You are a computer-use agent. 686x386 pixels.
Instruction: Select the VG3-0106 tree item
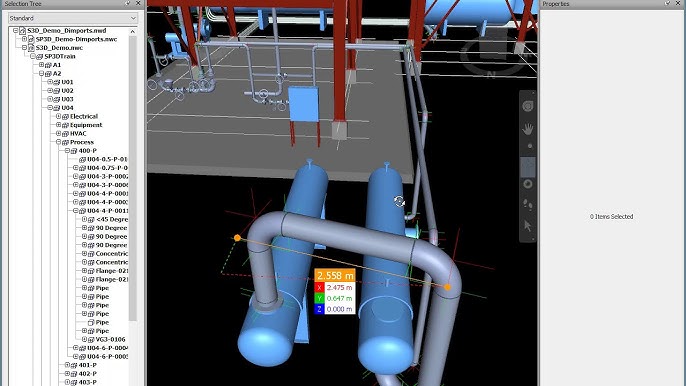pos(110,339)
